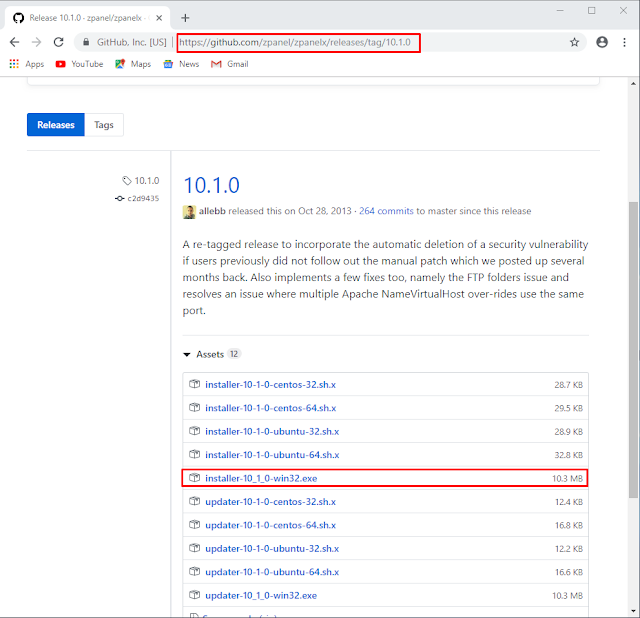Click the padlock site security icon
Image resolution: width=640 pixels, height=618 pixels.
point(86,42)
